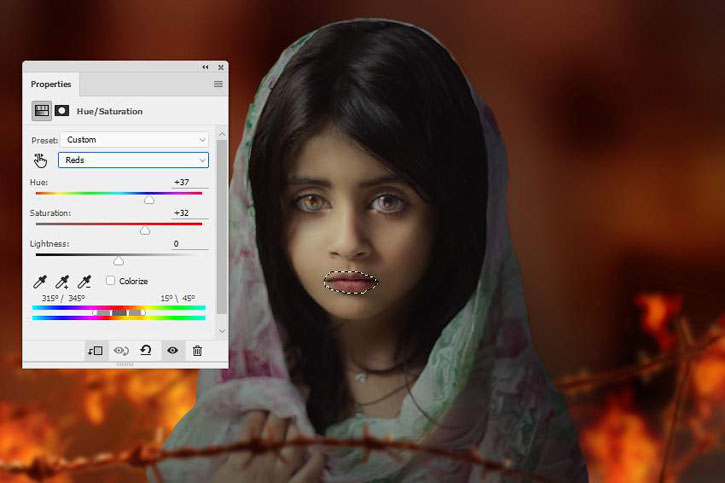Image resolution: width=725 pixels, height=483 pixels.
Task: Enable the Colorize checkbox
Action: click(111, 281)
